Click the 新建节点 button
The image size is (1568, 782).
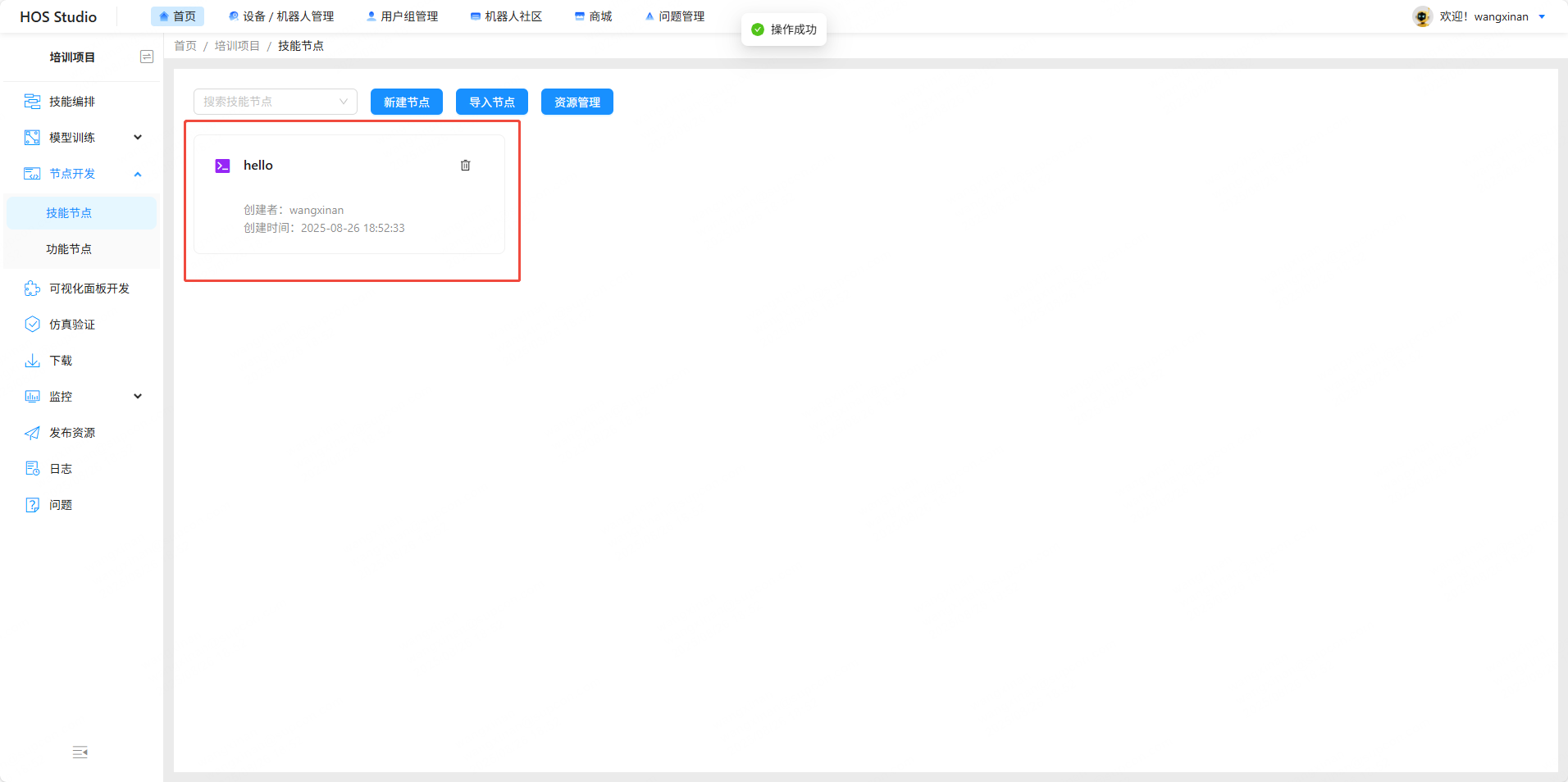point(406,102)
